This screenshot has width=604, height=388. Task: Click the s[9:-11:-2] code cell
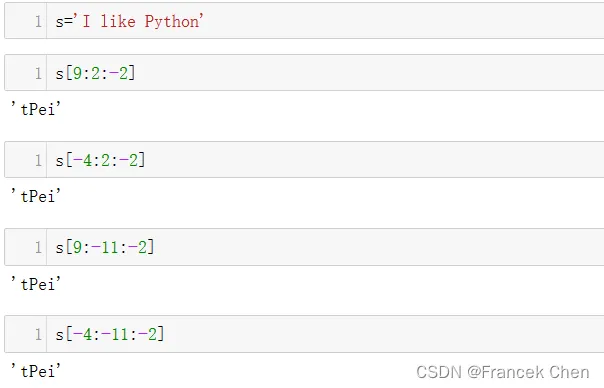pos(304,247)
